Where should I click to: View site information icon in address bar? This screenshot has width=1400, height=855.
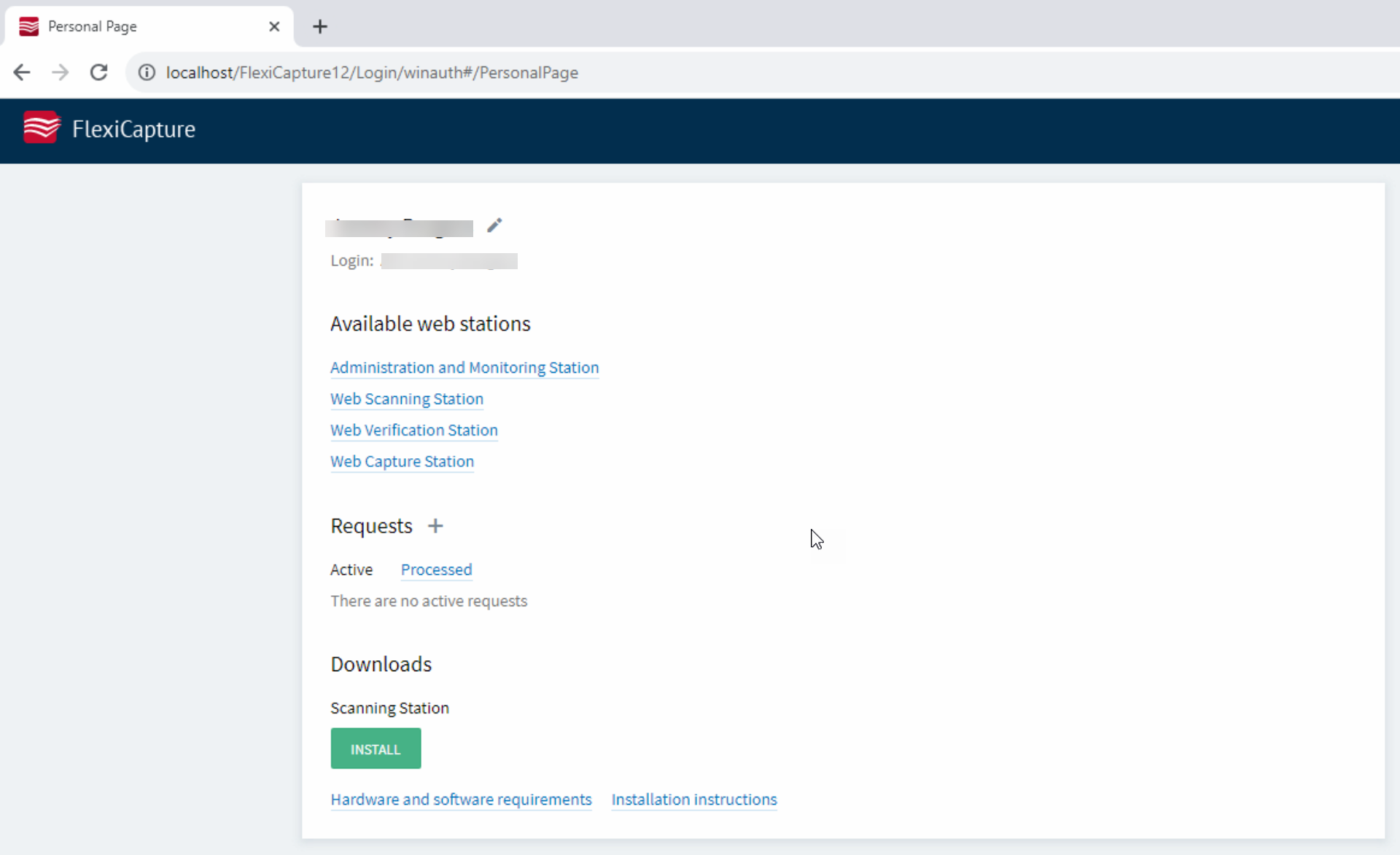click(147, 72)
